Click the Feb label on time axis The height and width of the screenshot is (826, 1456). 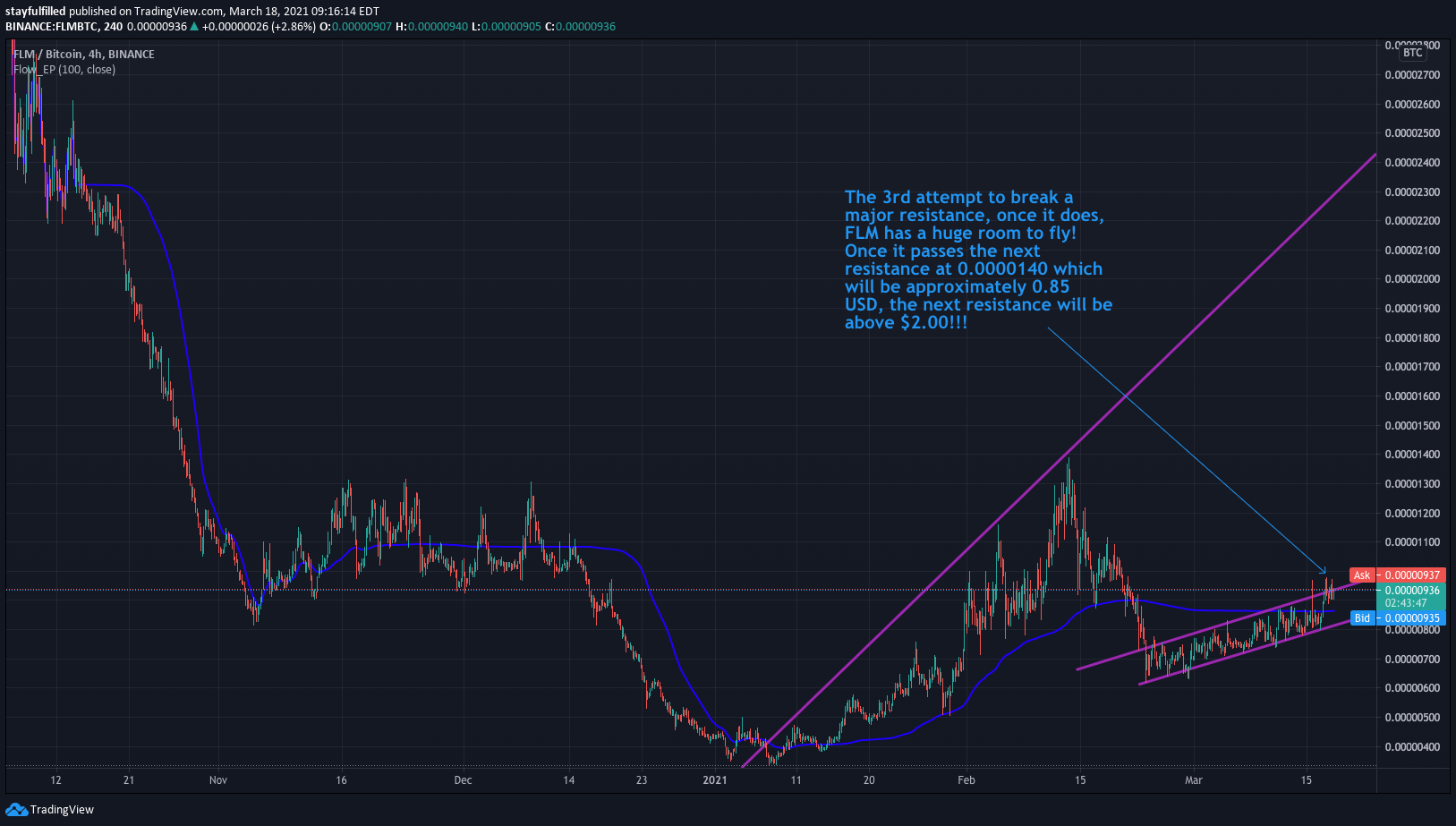(966, 780)
